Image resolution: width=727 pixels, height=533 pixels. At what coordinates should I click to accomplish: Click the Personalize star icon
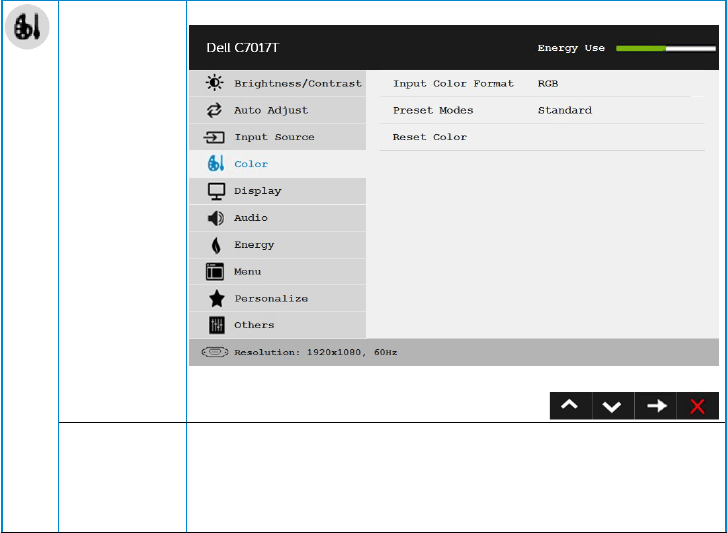tap(216, 298)
